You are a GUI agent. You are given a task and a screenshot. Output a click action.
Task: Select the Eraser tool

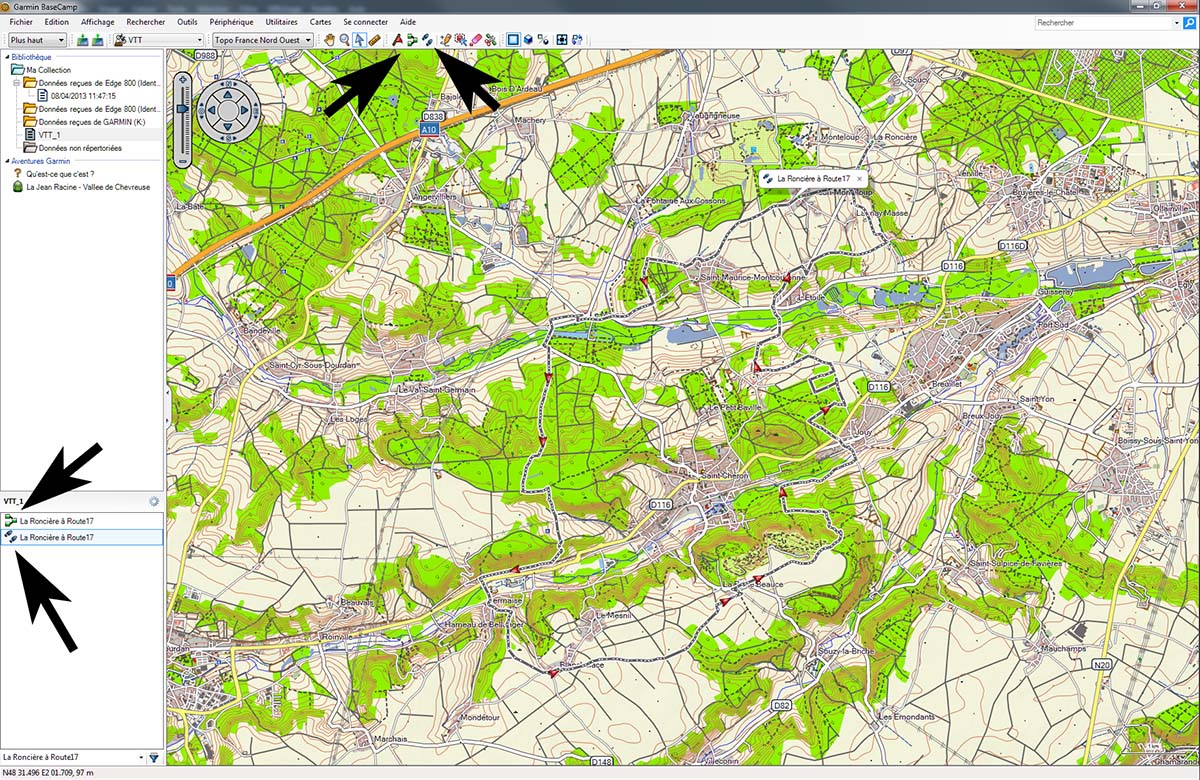(476, 40)
